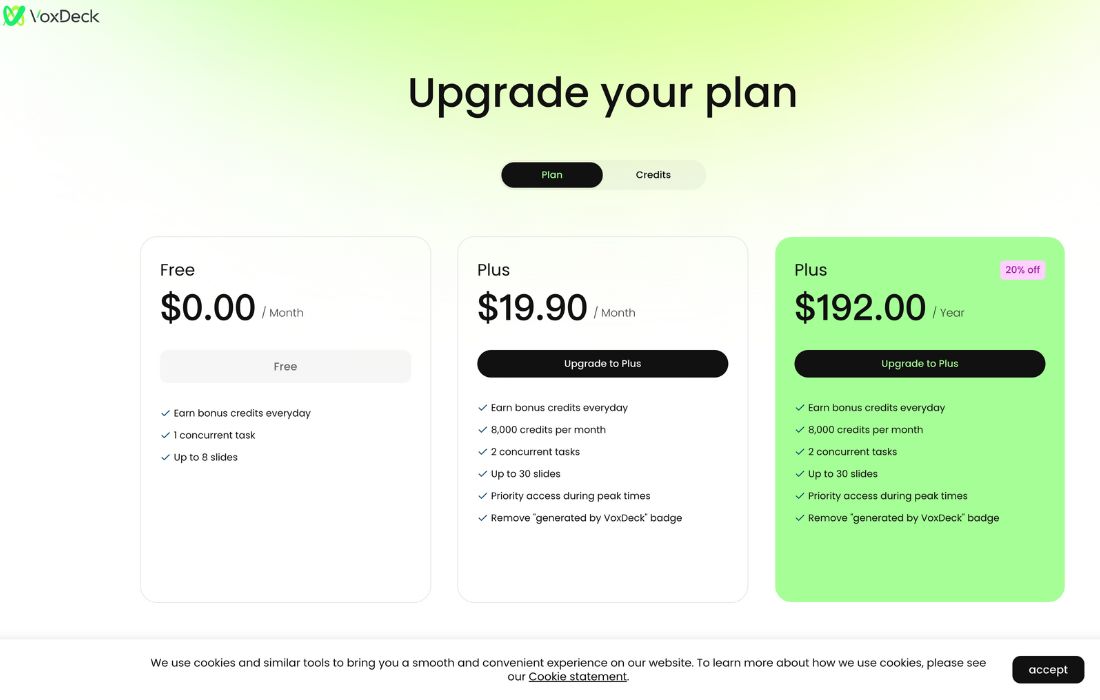Click Upgrade to Plus on yearly plan
This screenshot has width=1100, height=700.
click(x=919, y=364)
